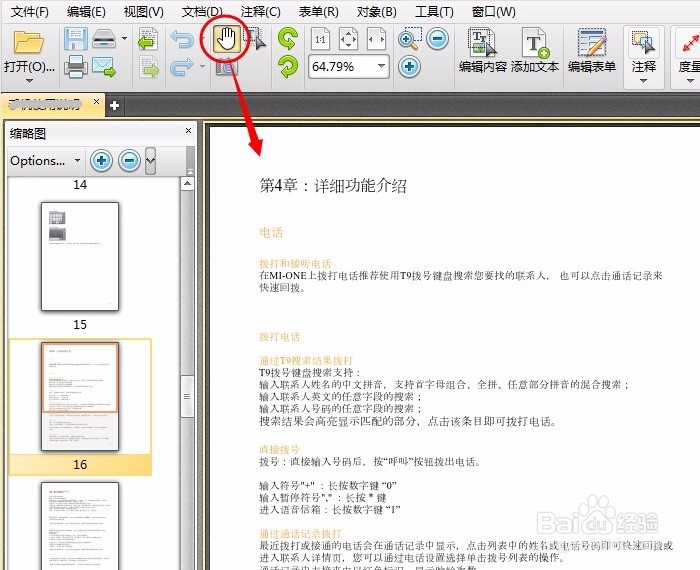The width and height of the screenshot is (700, 570).
Task: Click thumbnail scrollbar up arrow
Action: click(187, 183)
